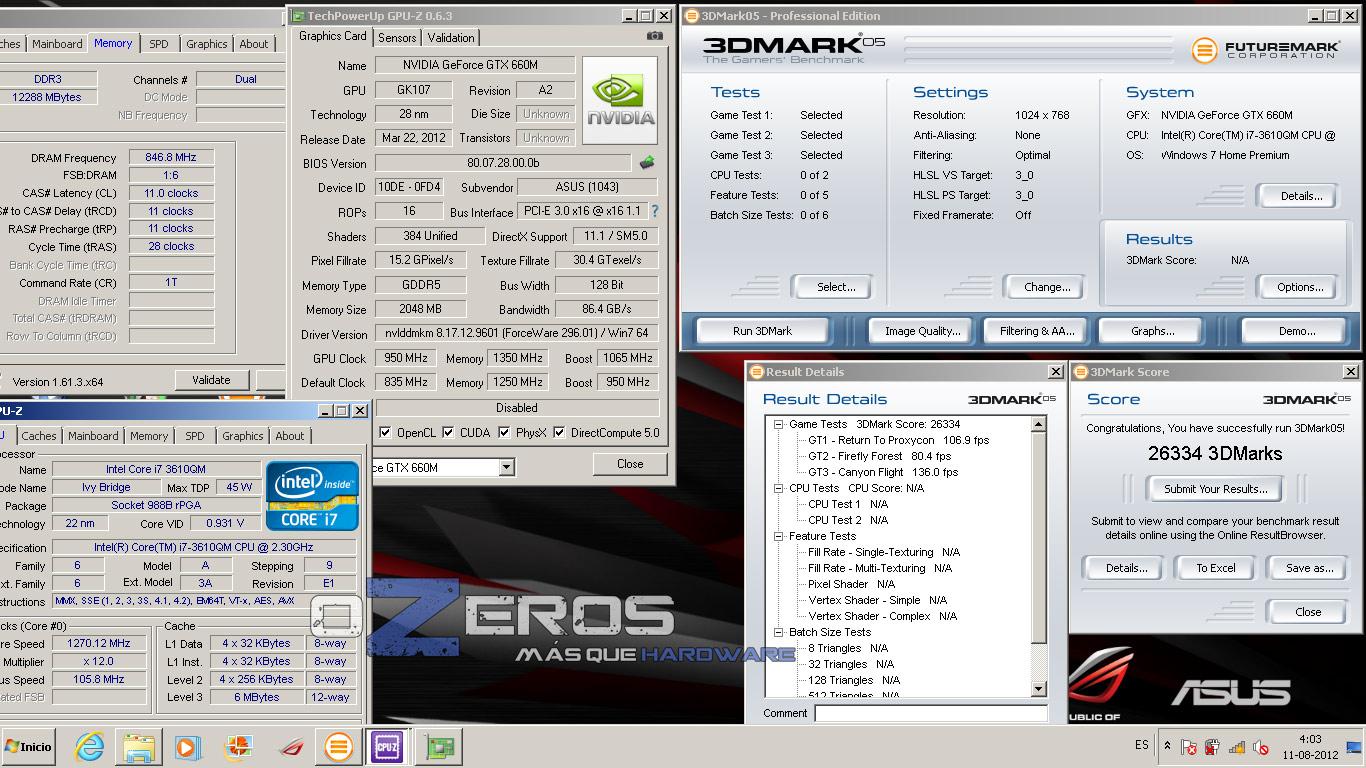Image resolution: width=1366 pixels, height=768 pixels.
Task: Click the Intel Core i7 logo in CPU-Z
Action: (313, 495)
